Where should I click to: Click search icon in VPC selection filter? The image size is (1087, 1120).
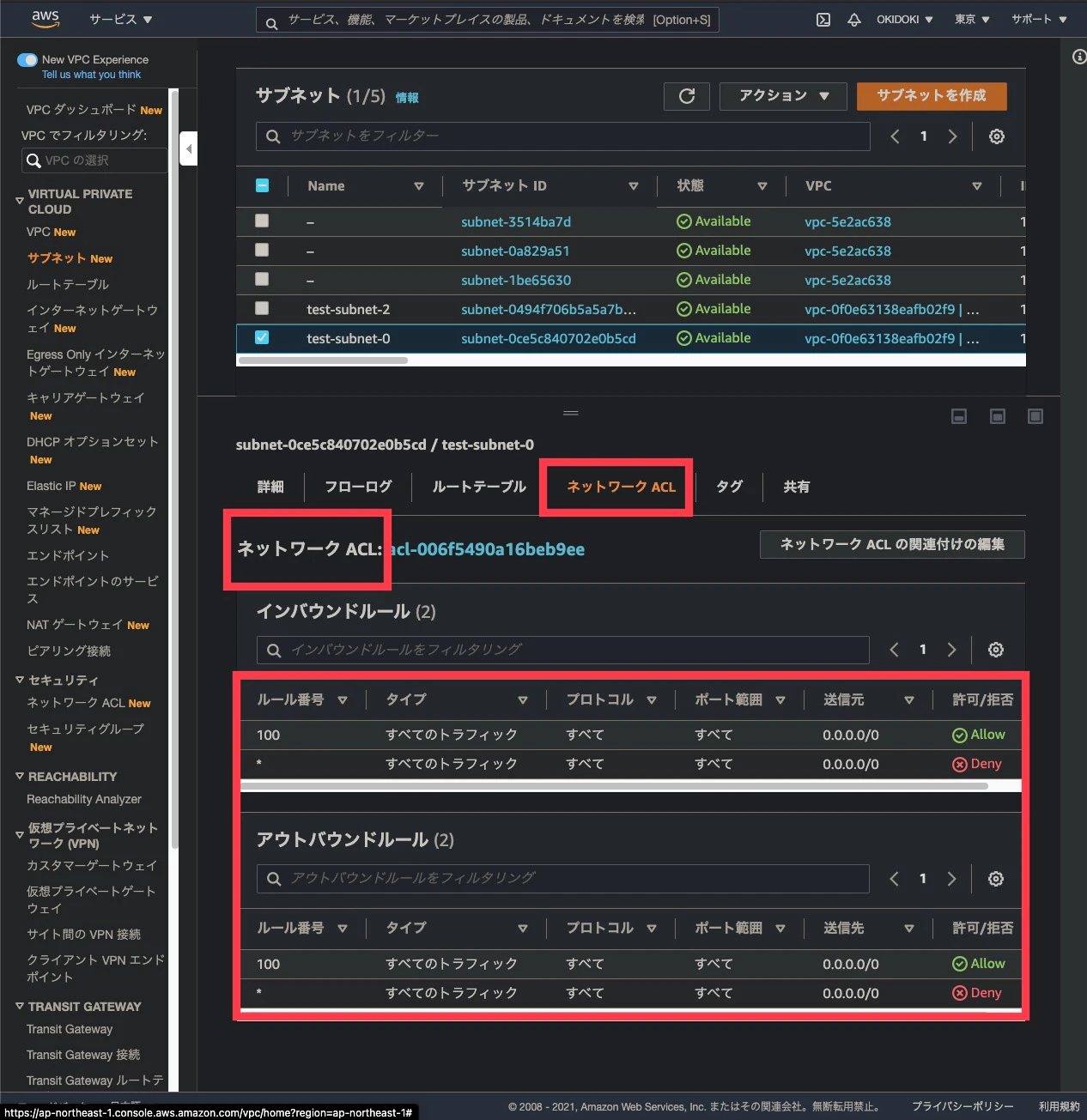33,160
